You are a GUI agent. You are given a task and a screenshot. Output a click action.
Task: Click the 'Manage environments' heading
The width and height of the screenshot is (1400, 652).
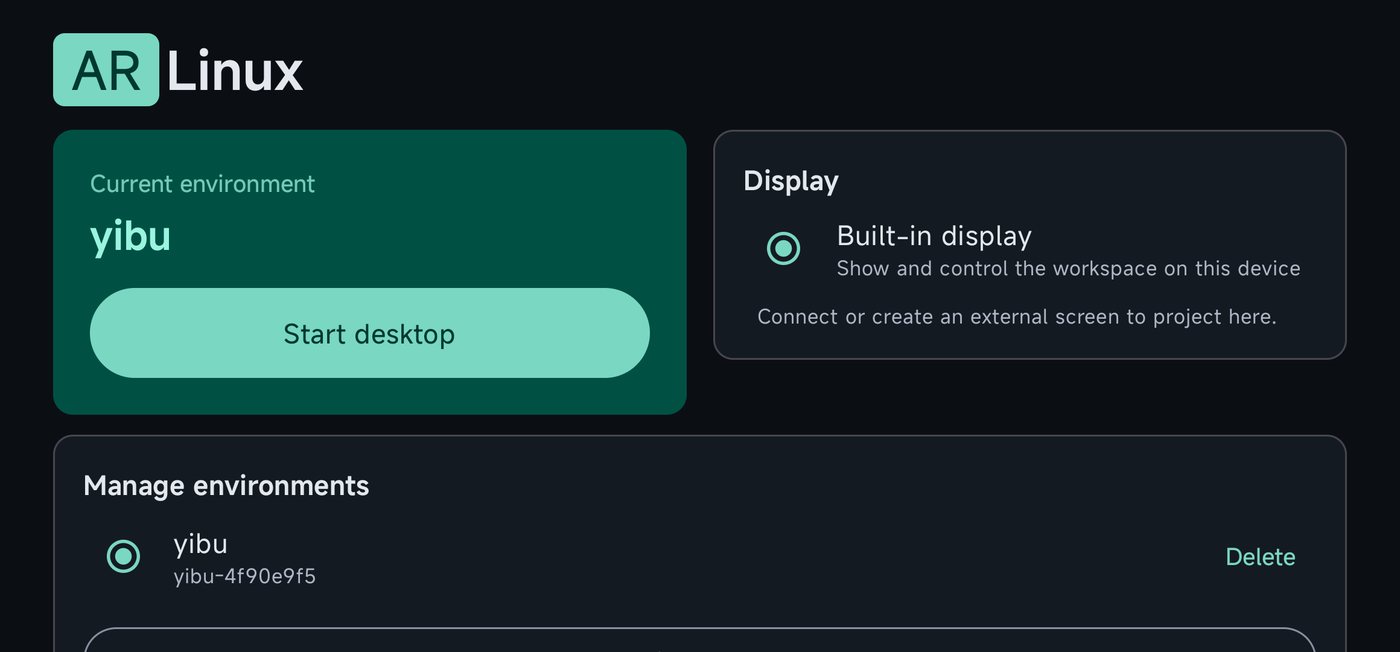(226, 486)
